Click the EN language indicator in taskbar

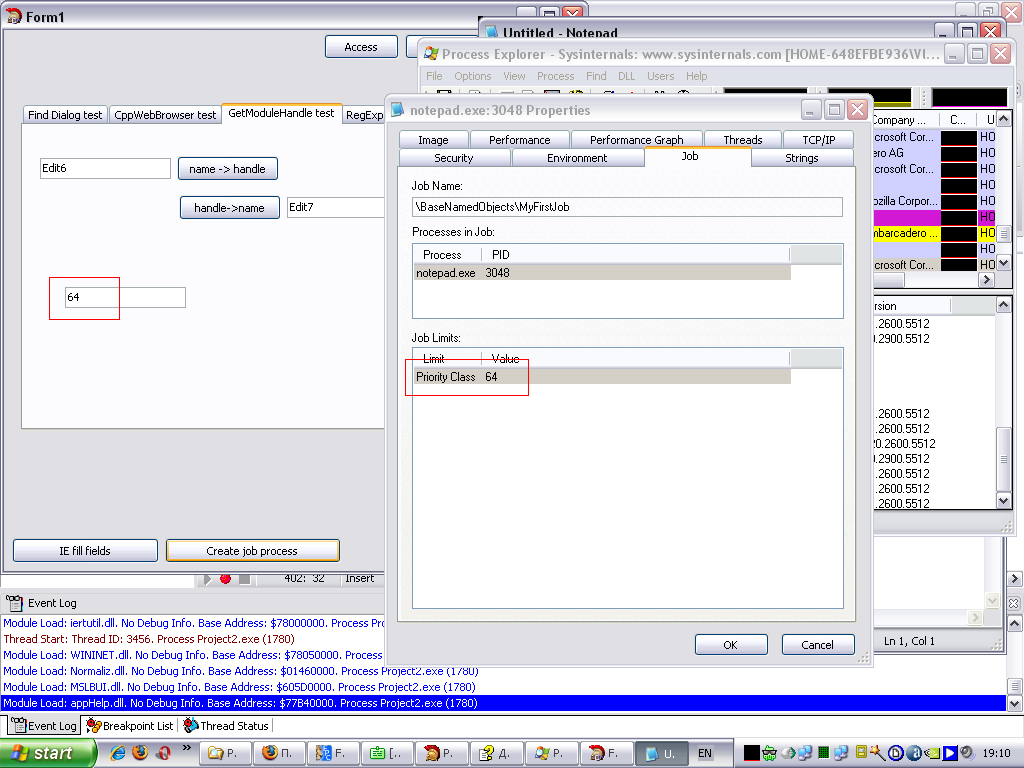[705, 753]
